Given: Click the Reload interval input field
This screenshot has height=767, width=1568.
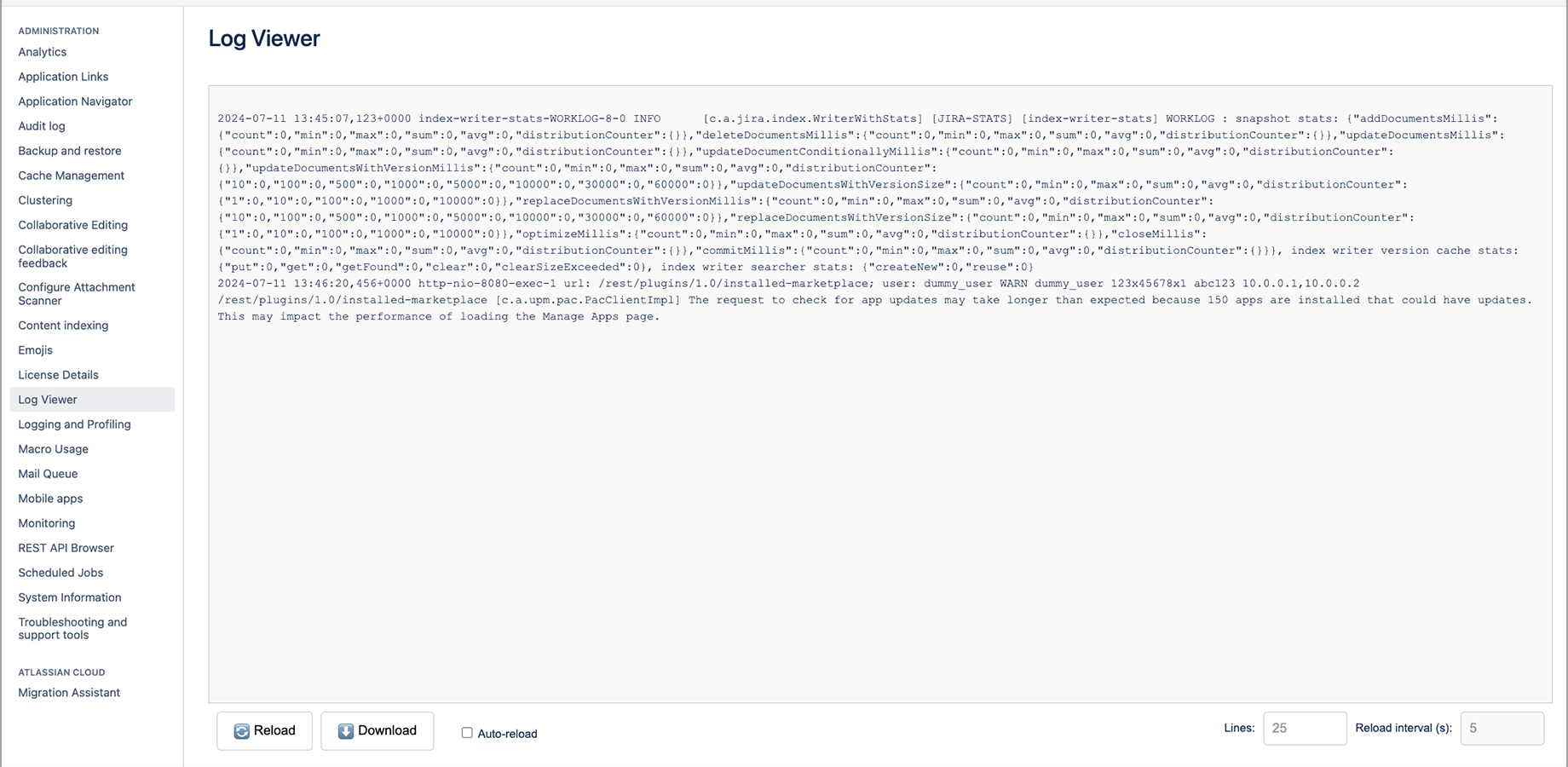Looking at the screenshot, I should point(1502,729).
